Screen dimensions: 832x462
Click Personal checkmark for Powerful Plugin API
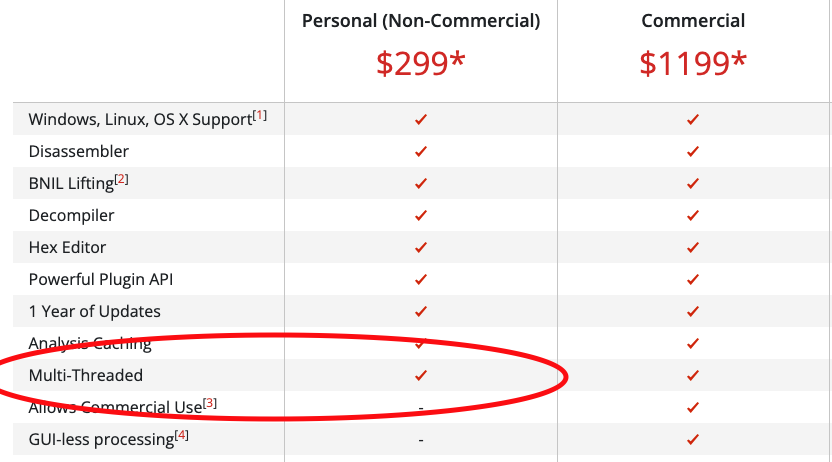click(x=421, y=279)
